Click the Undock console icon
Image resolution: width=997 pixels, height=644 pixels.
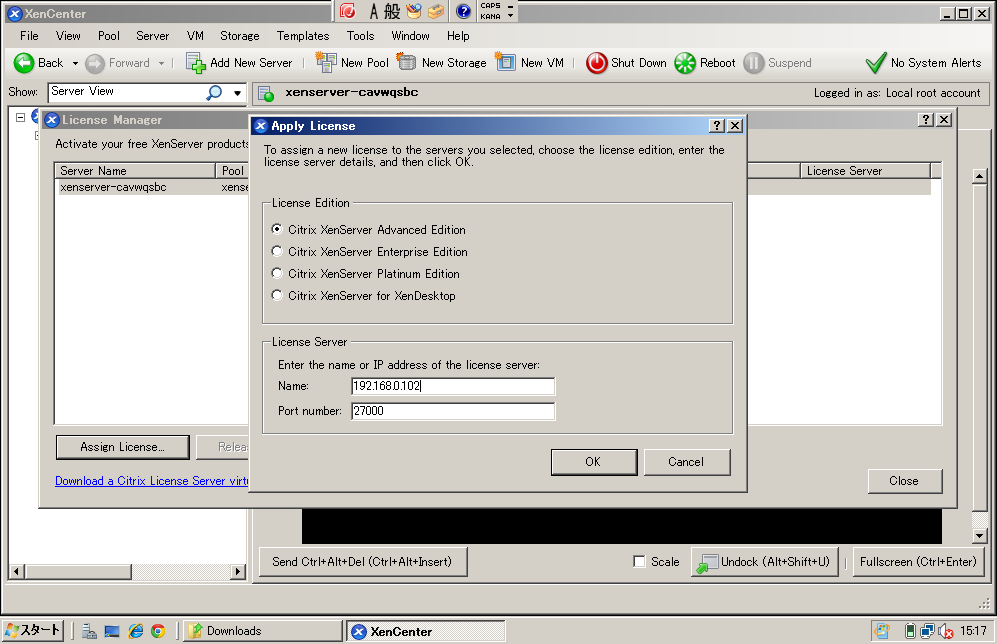point(706,563)
